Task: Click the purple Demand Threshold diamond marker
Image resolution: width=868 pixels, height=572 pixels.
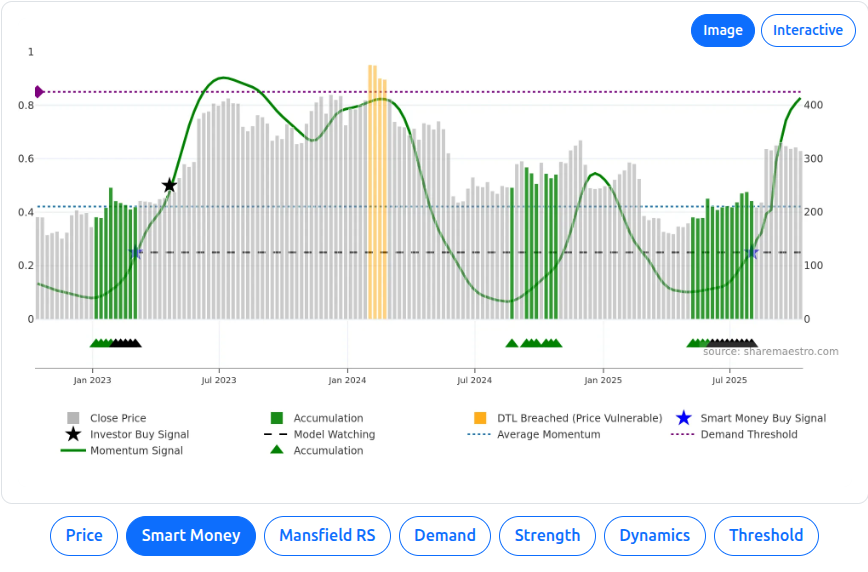Action: pos(39,92)
